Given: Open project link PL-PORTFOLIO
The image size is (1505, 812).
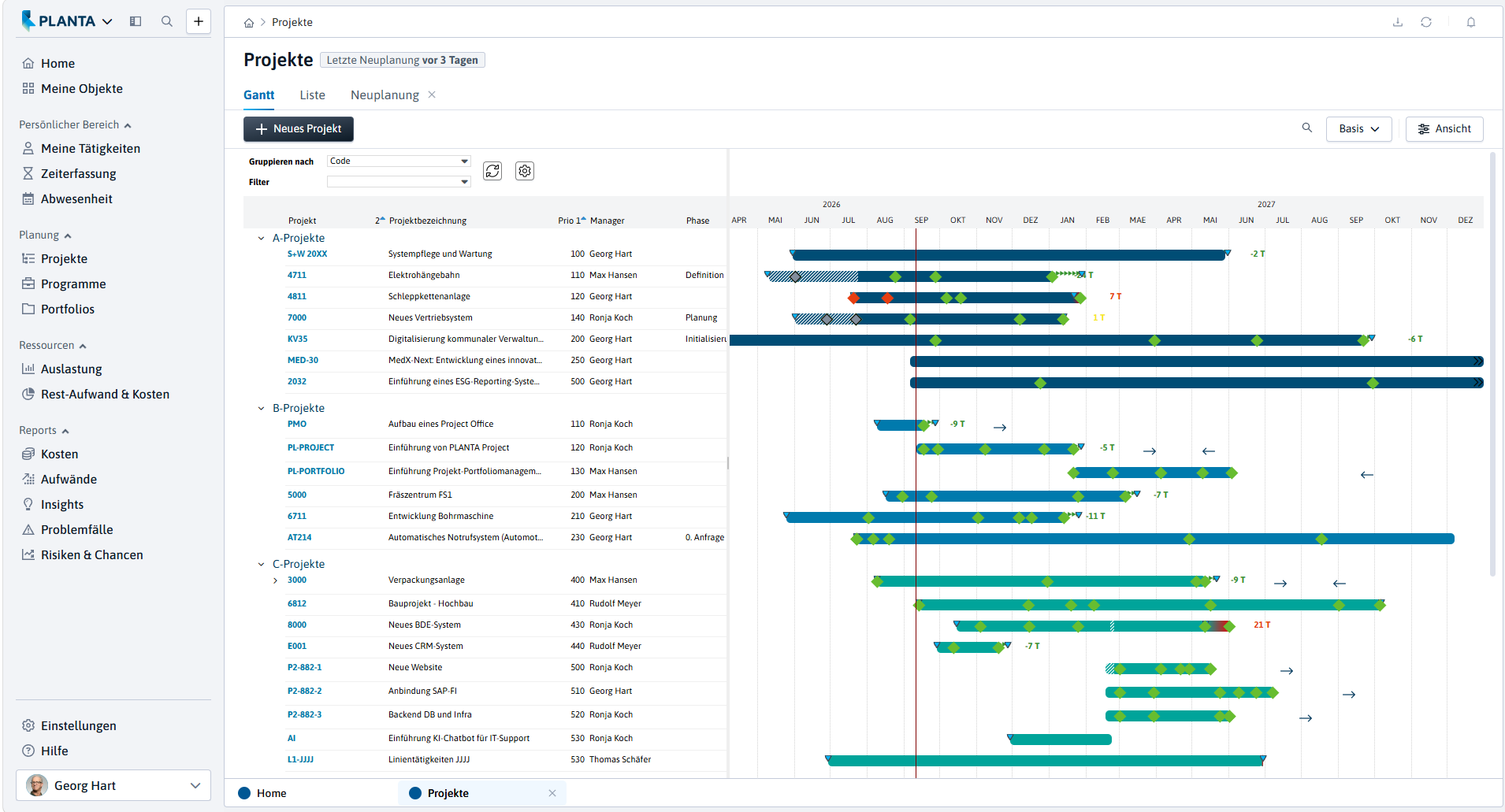Looking at the screenshot, I should click(x=316, y=471).
